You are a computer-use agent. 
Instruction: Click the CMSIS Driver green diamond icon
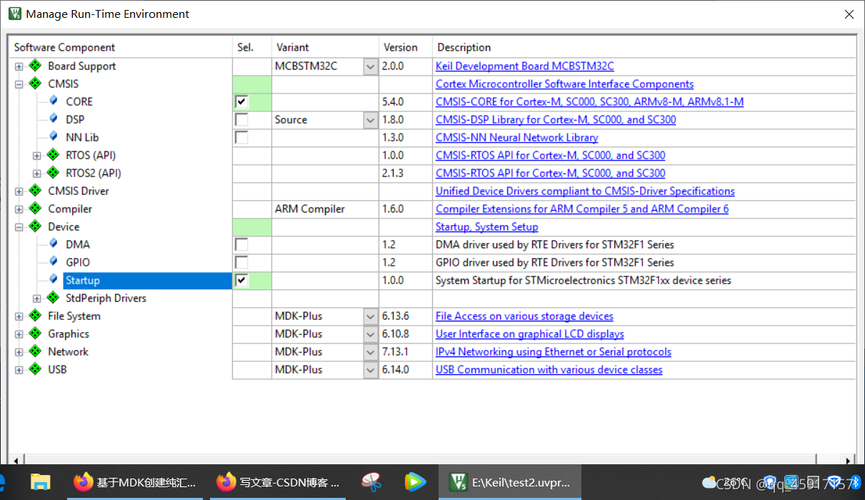pos(35,190)
